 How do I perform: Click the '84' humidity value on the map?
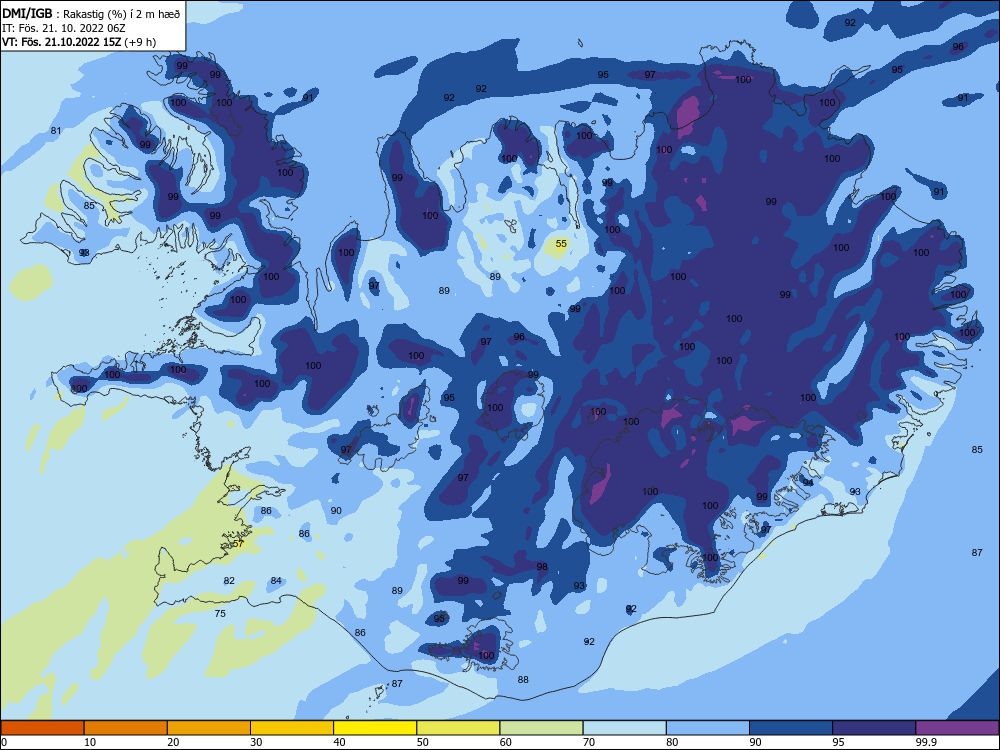click(276, 580)
